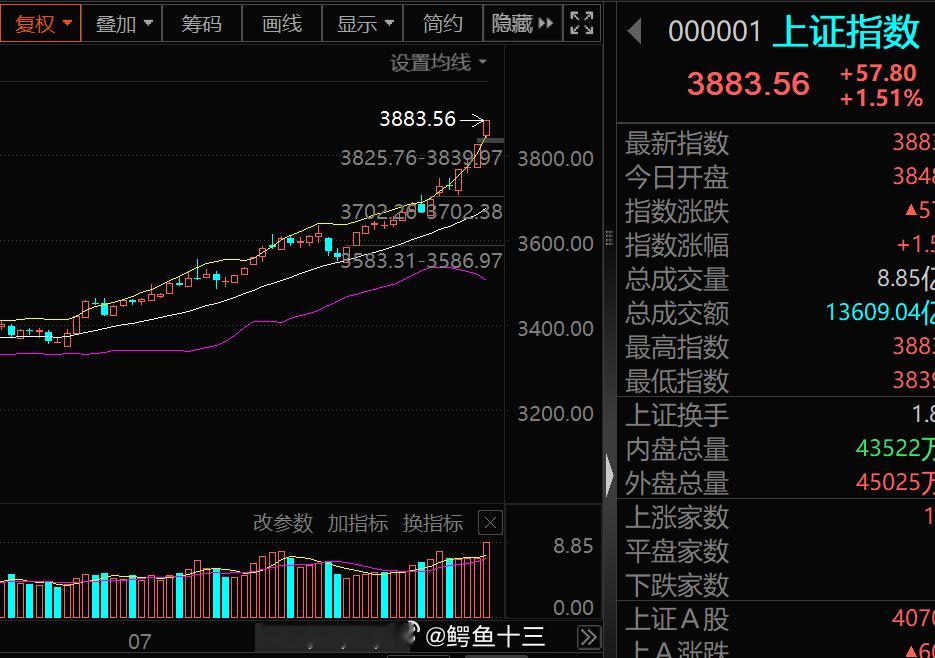
Task: Click the 上涨家数 row
Action: click(x=776, y=517)
